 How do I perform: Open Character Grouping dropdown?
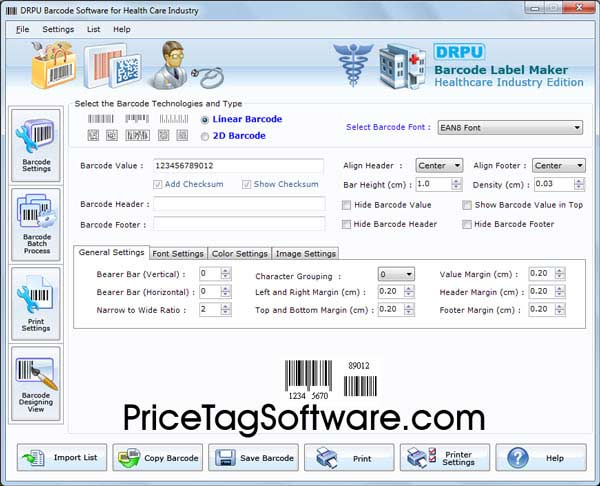click(x=396, y=274)
